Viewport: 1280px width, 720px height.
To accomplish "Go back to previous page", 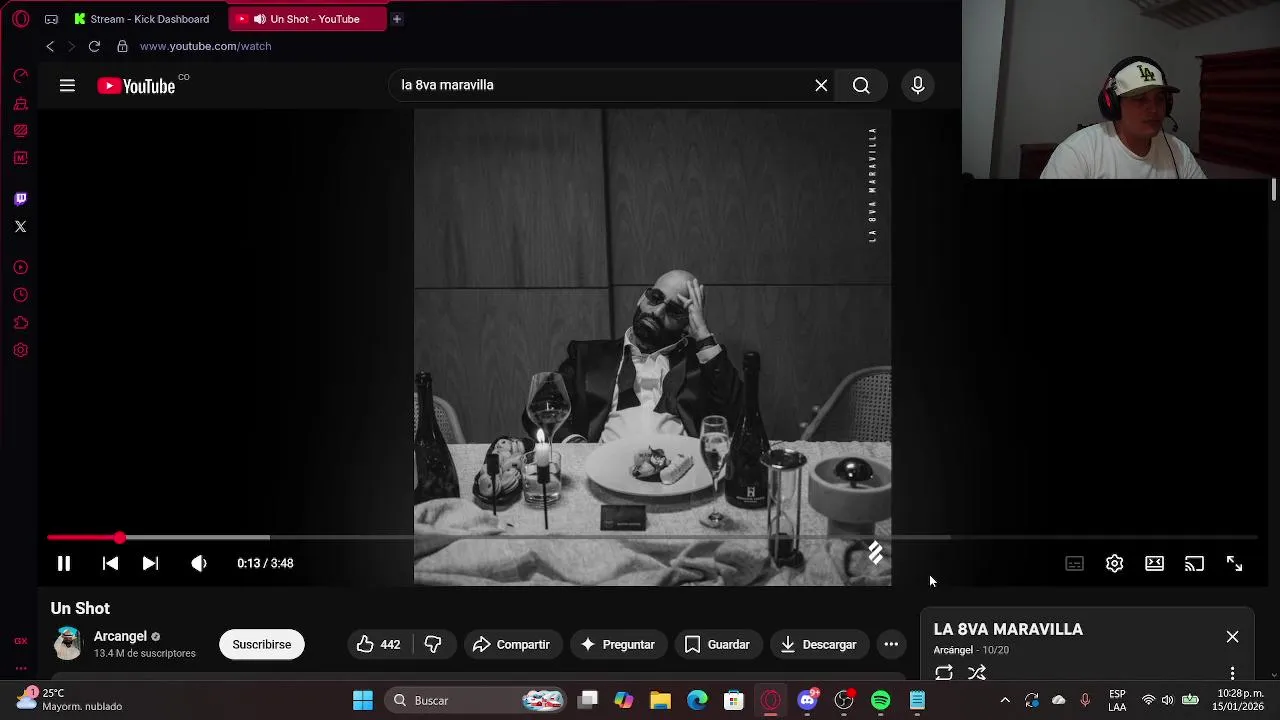I will click(50, 46).
